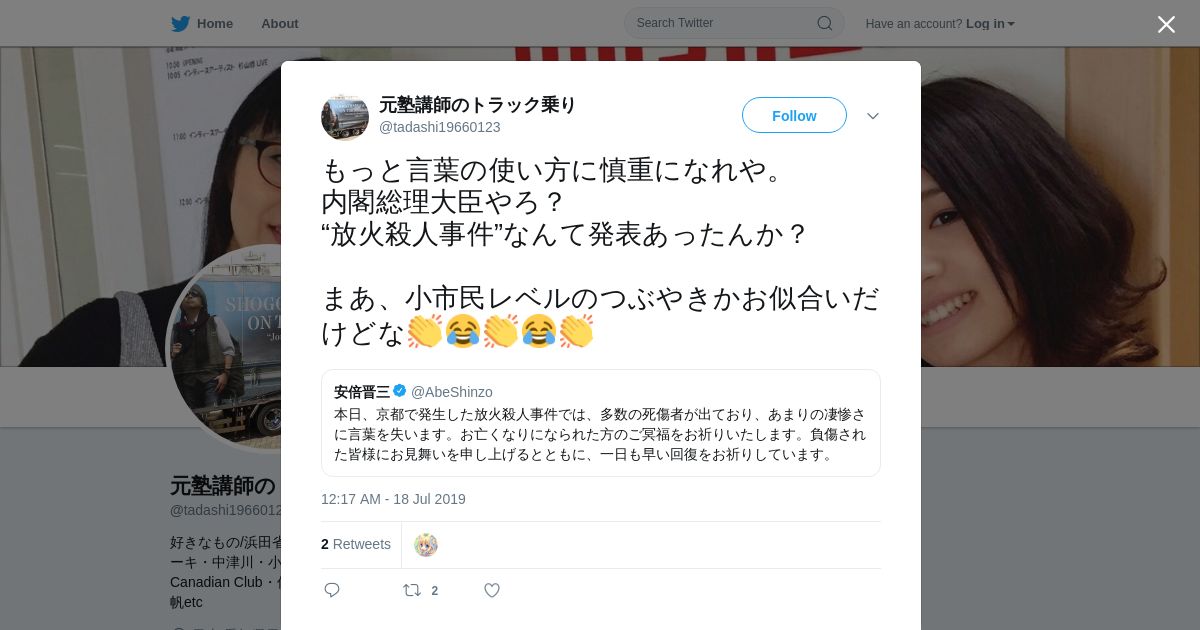Like the tweet with the heart icon
This screenshot has height=630, width=1200.
point(492,590)
